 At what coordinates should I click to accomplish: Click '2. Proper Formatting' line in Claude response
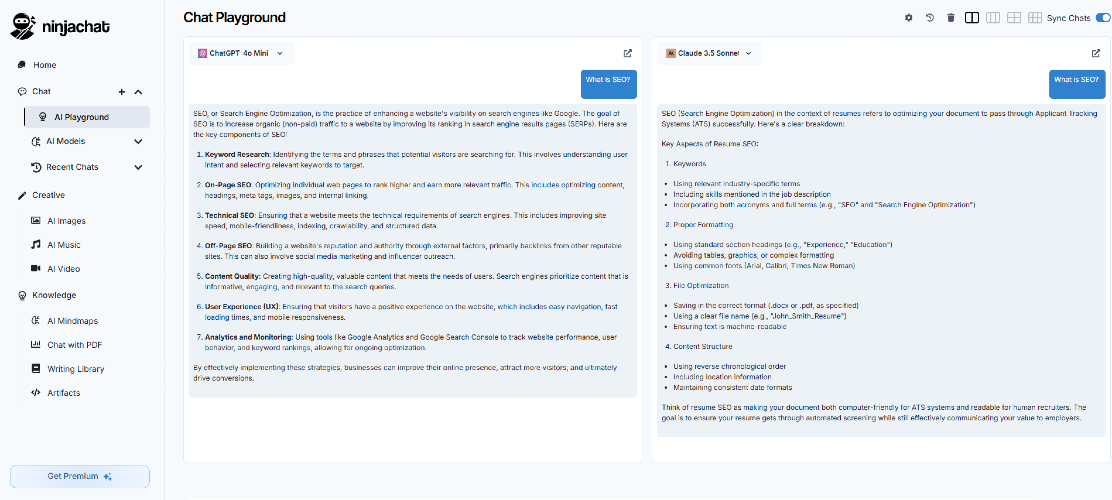pyautogui.click(x=699, y=225)
